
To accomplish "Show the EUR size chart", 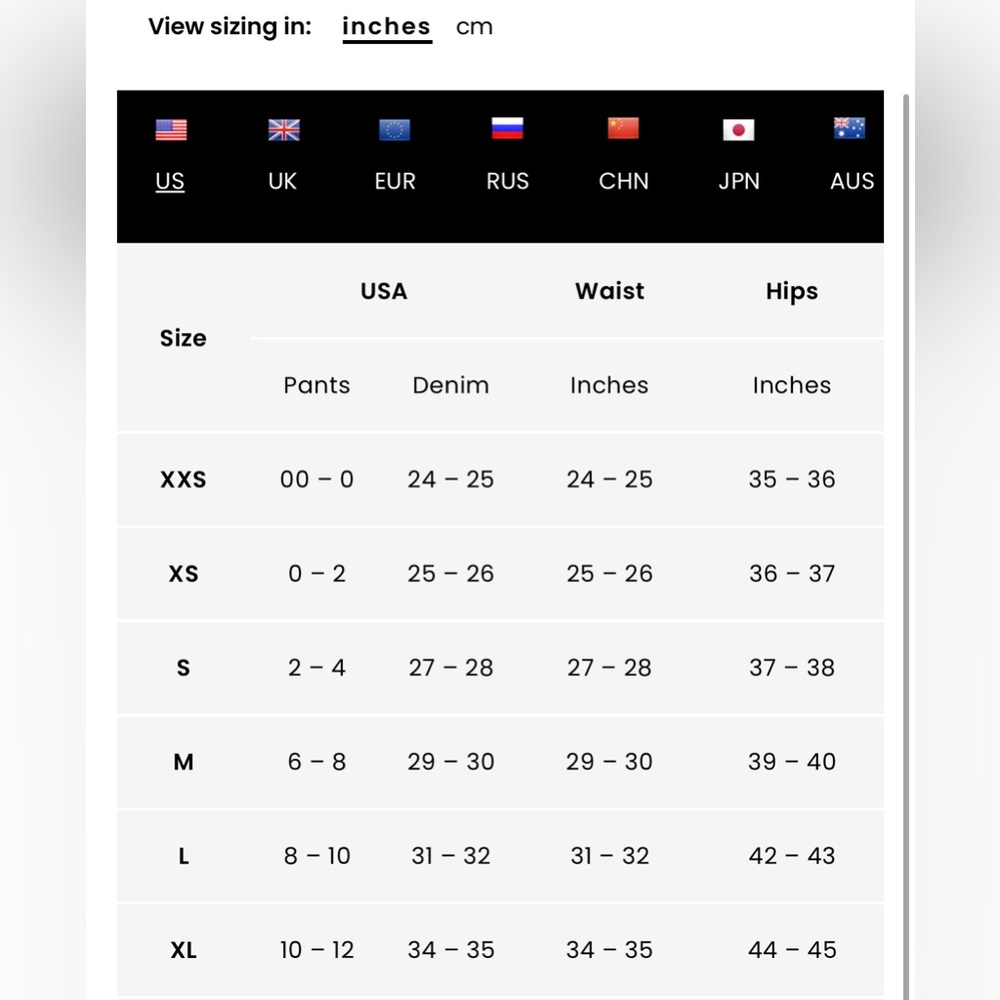I will coord(395,181).
